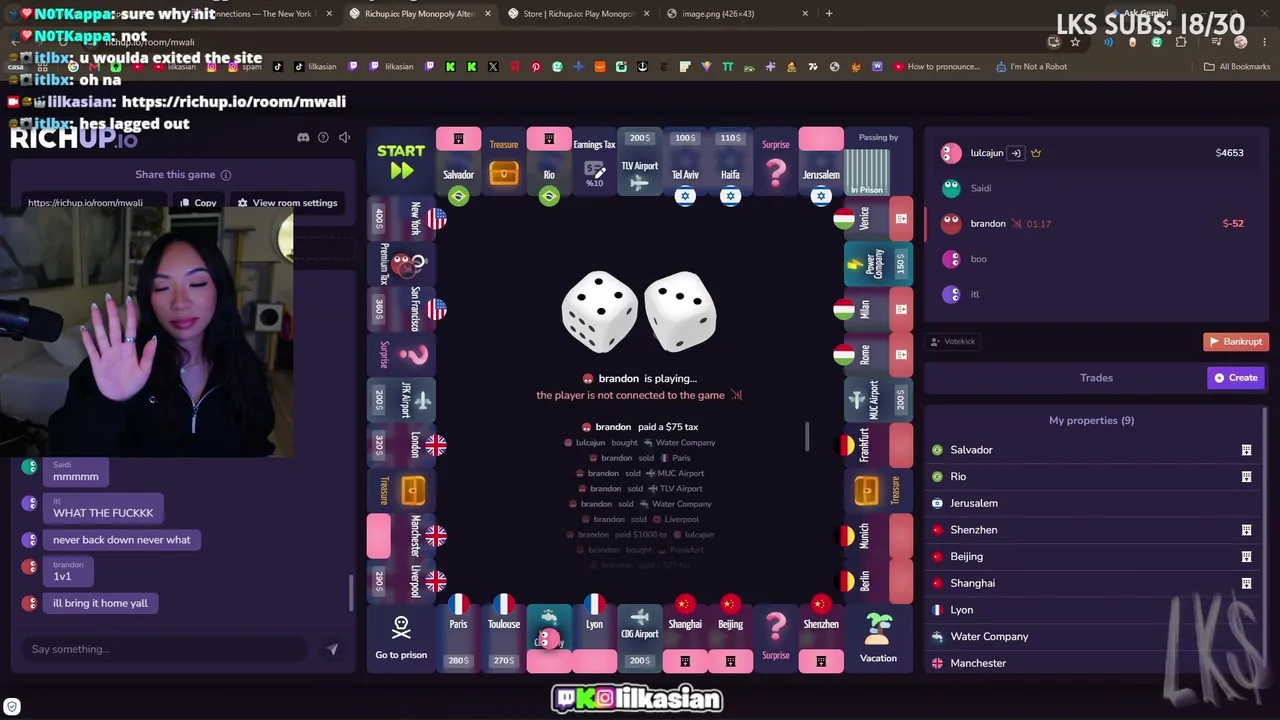Open View room settings
This screenshot has height=720, width=1280.
tap(287, 203)
